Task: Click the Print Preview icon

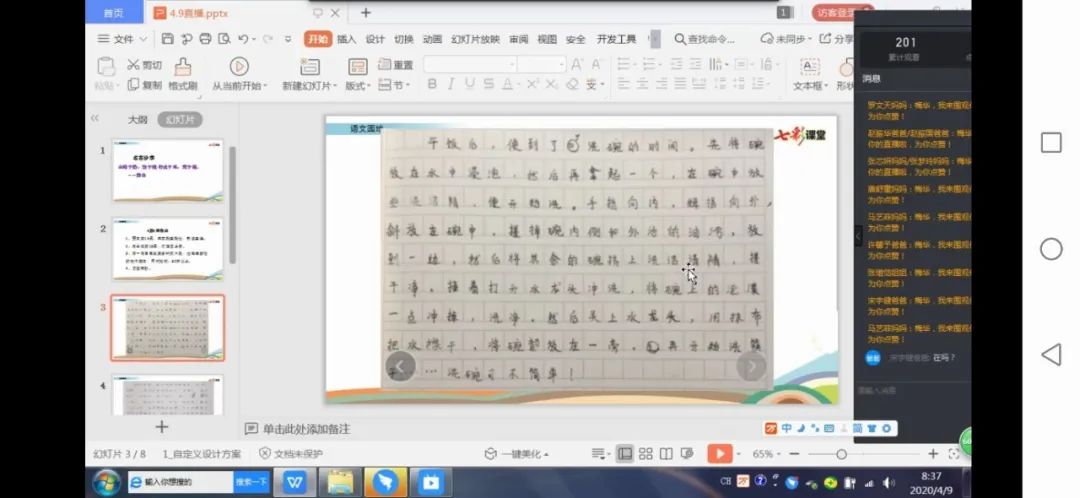Action: click(x=224, y=39)
